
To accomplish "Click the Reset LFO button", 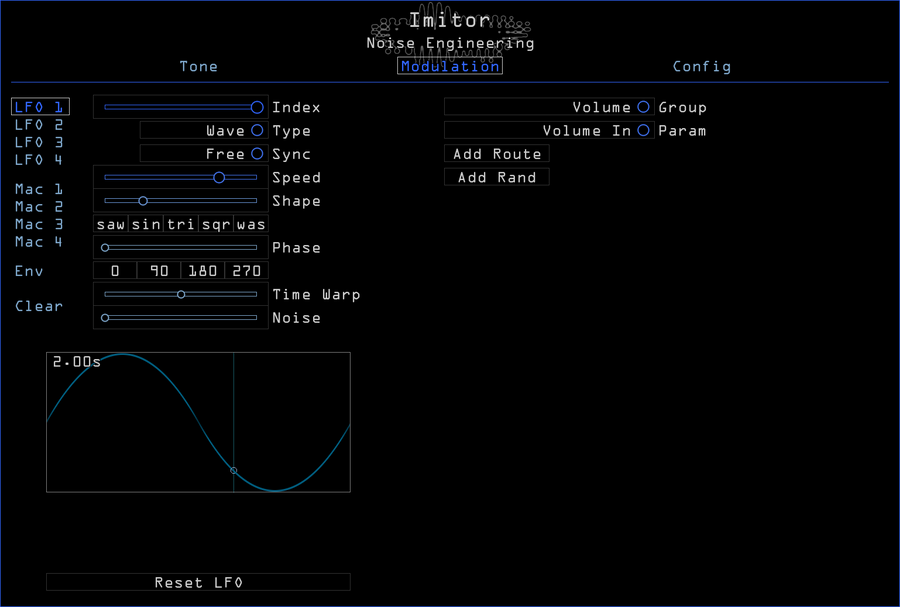I will pyautogui.click(x=198, y=582).
